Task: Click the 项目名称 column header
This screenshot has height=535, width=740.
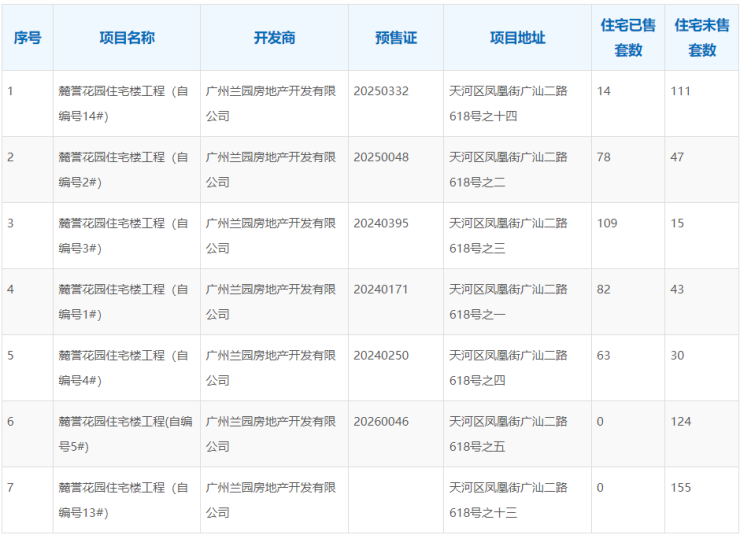Action: [x=127, y=38]
